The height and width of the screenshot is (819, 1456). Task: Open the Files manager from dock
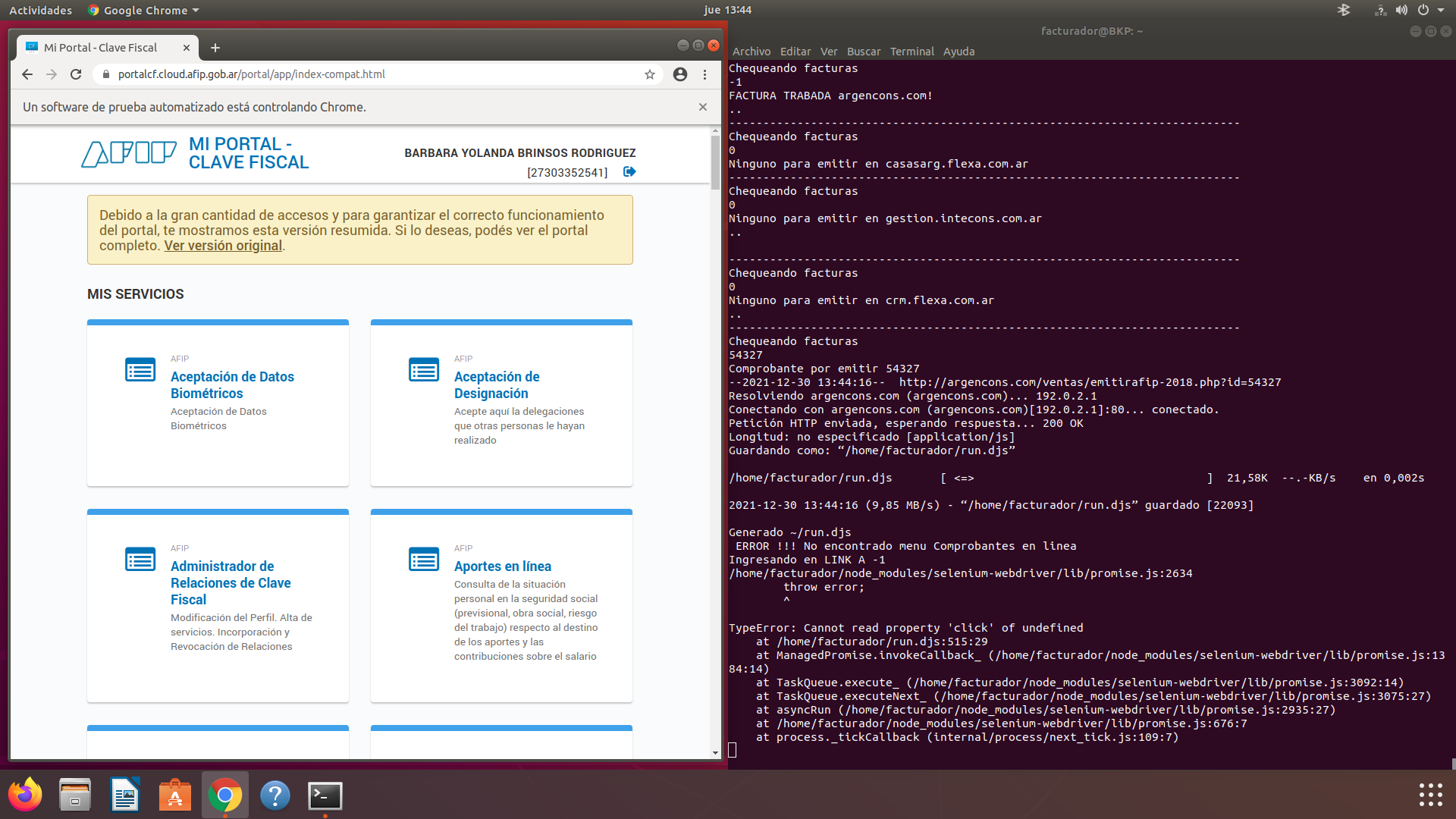click(x=75, y=795)
